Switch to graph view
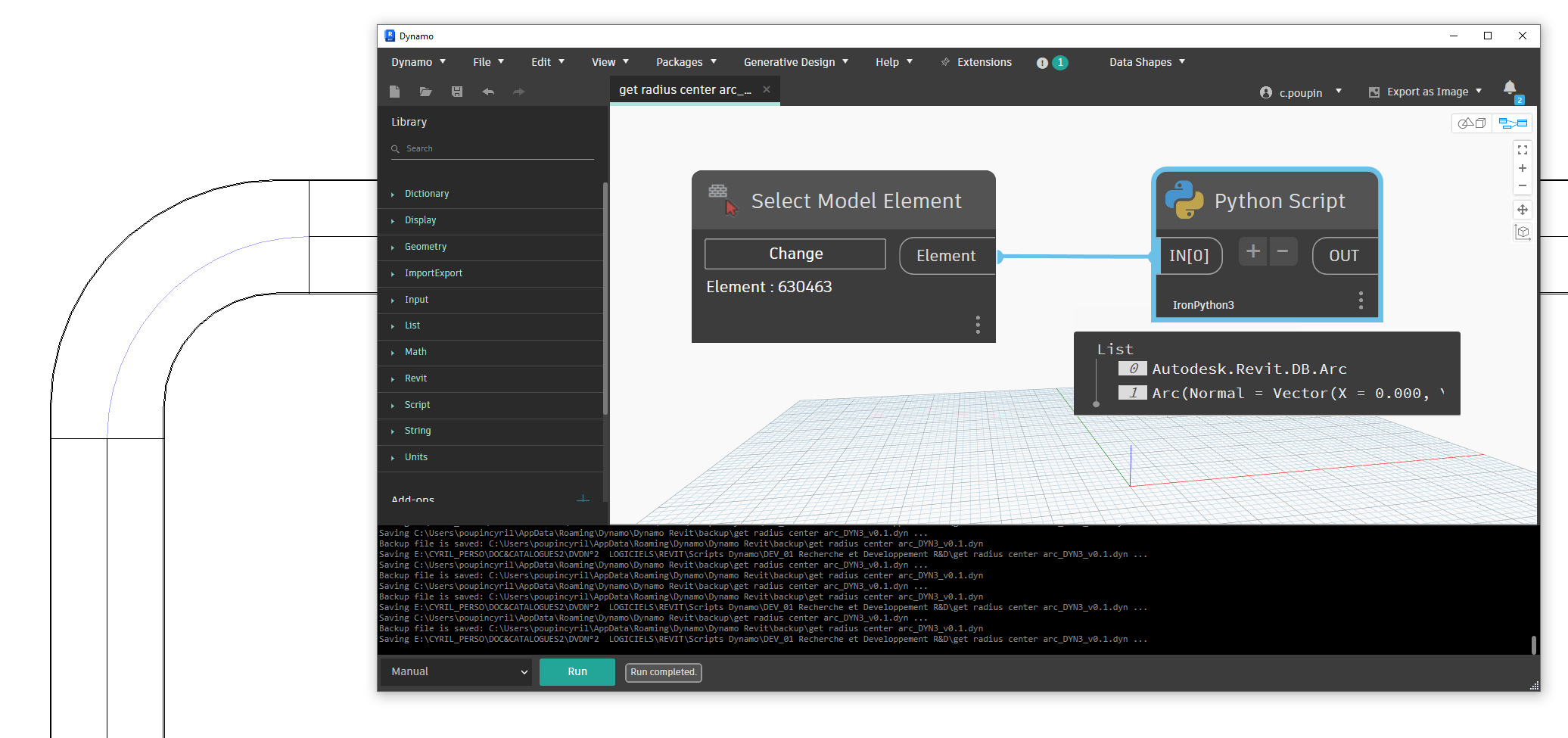This screenshot has height=738, width=1568. click(1512, 123)
